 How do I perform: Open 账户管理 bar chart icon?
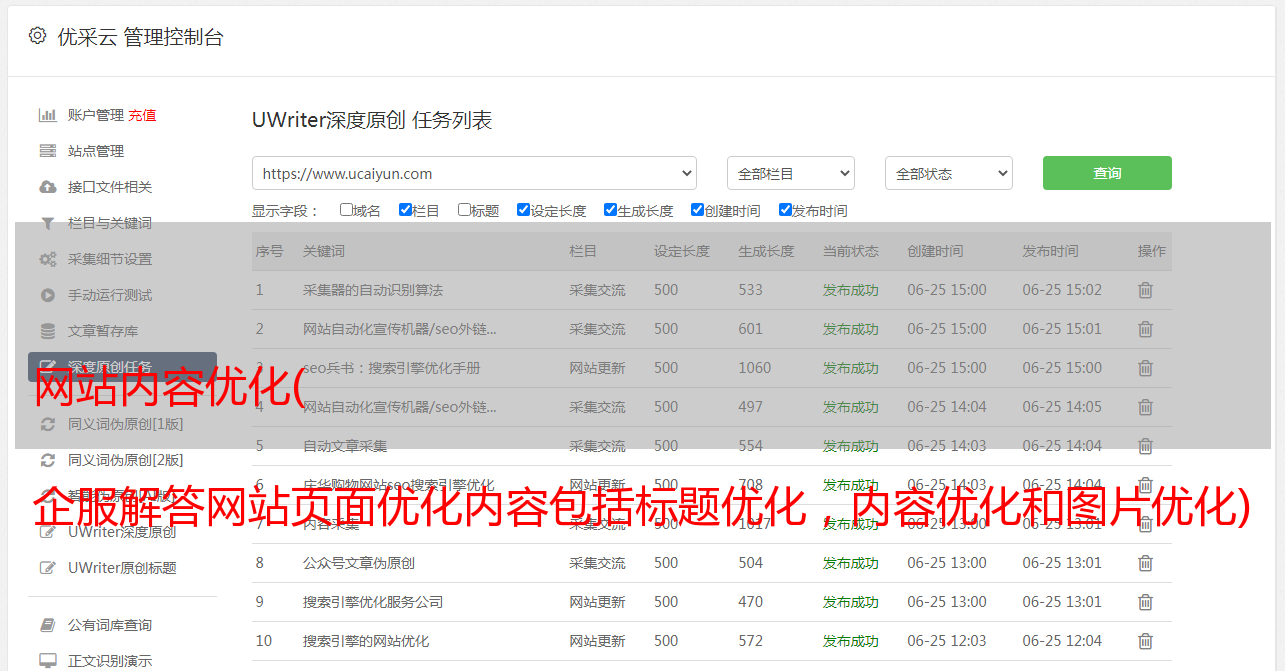[47, 115]
